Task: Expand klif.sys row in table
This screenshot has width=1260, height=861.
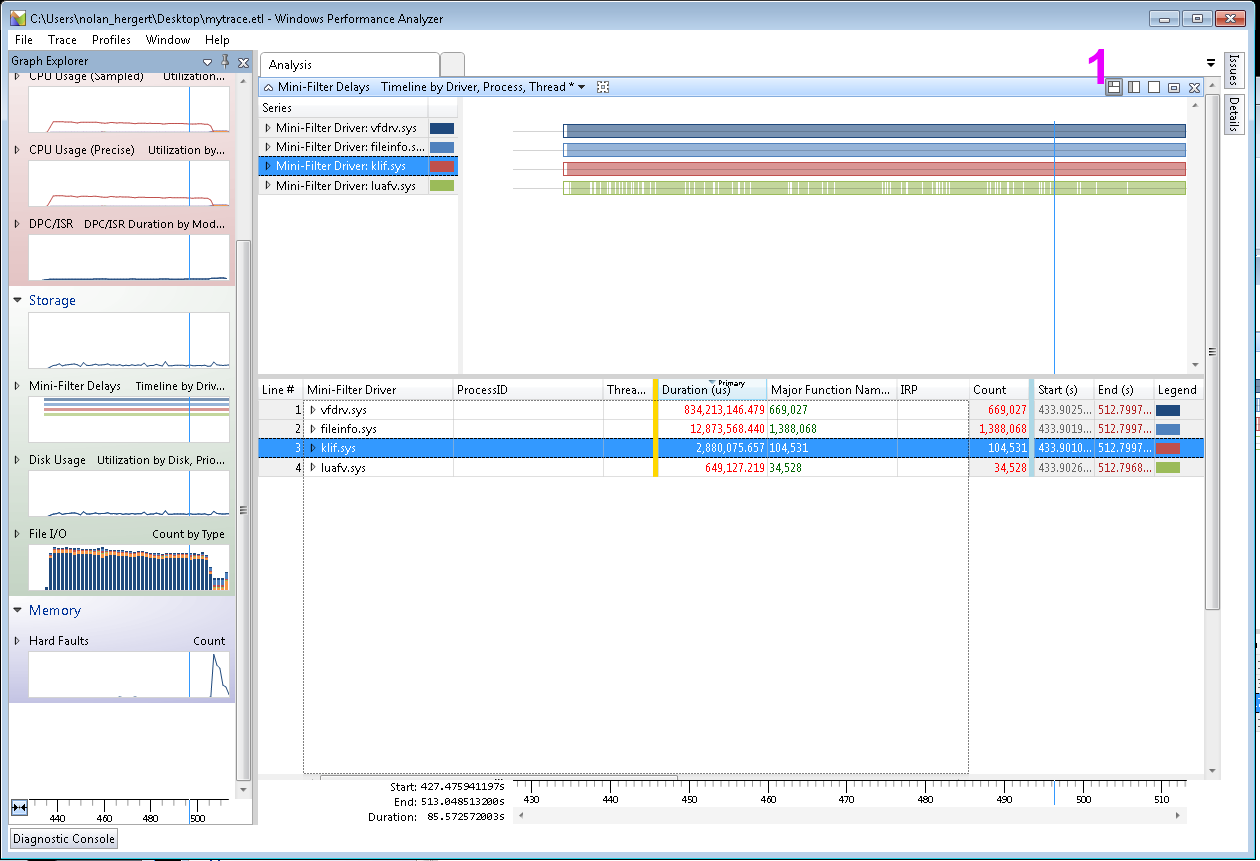Action: click(x=313, y=448)
